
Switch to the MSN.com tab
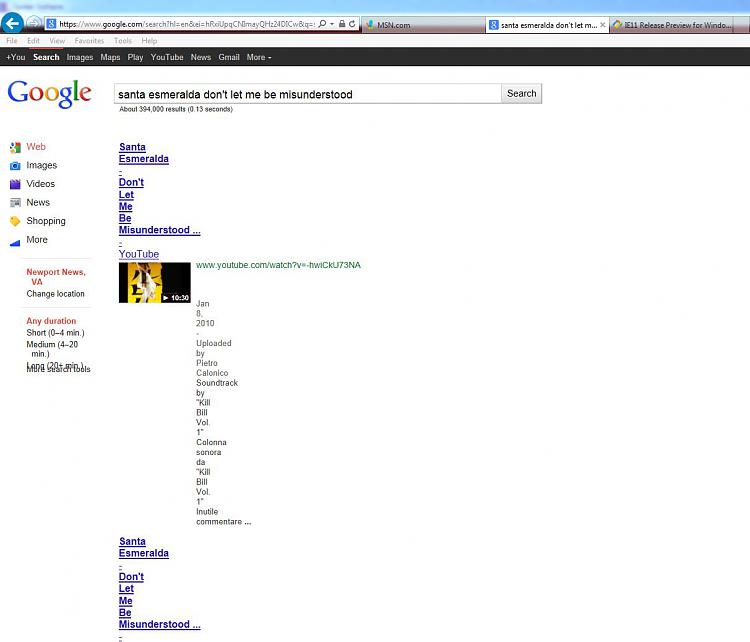pyautogui.click(x=423, y=25)
